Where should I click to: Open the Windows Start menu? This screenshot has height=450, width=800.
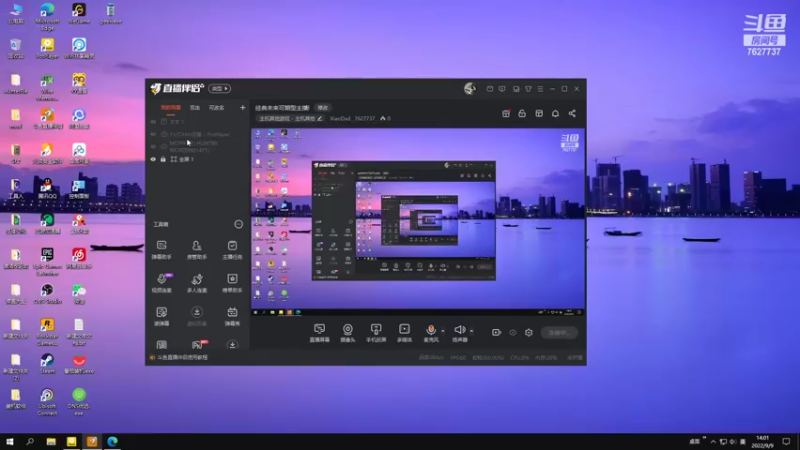(10, 441)
